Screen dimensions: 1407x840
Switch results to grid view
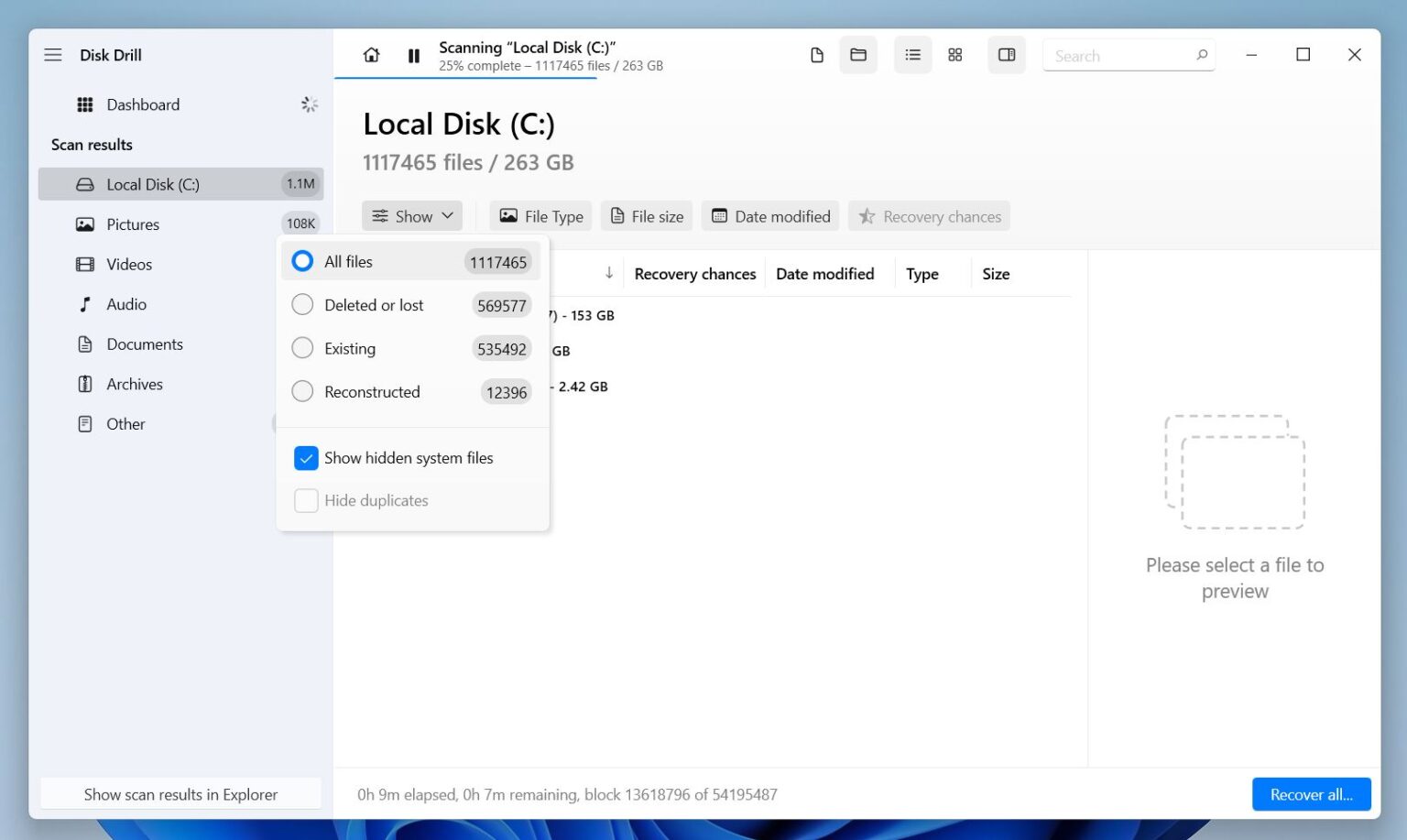pyautogui.click(x=955, y=55)
